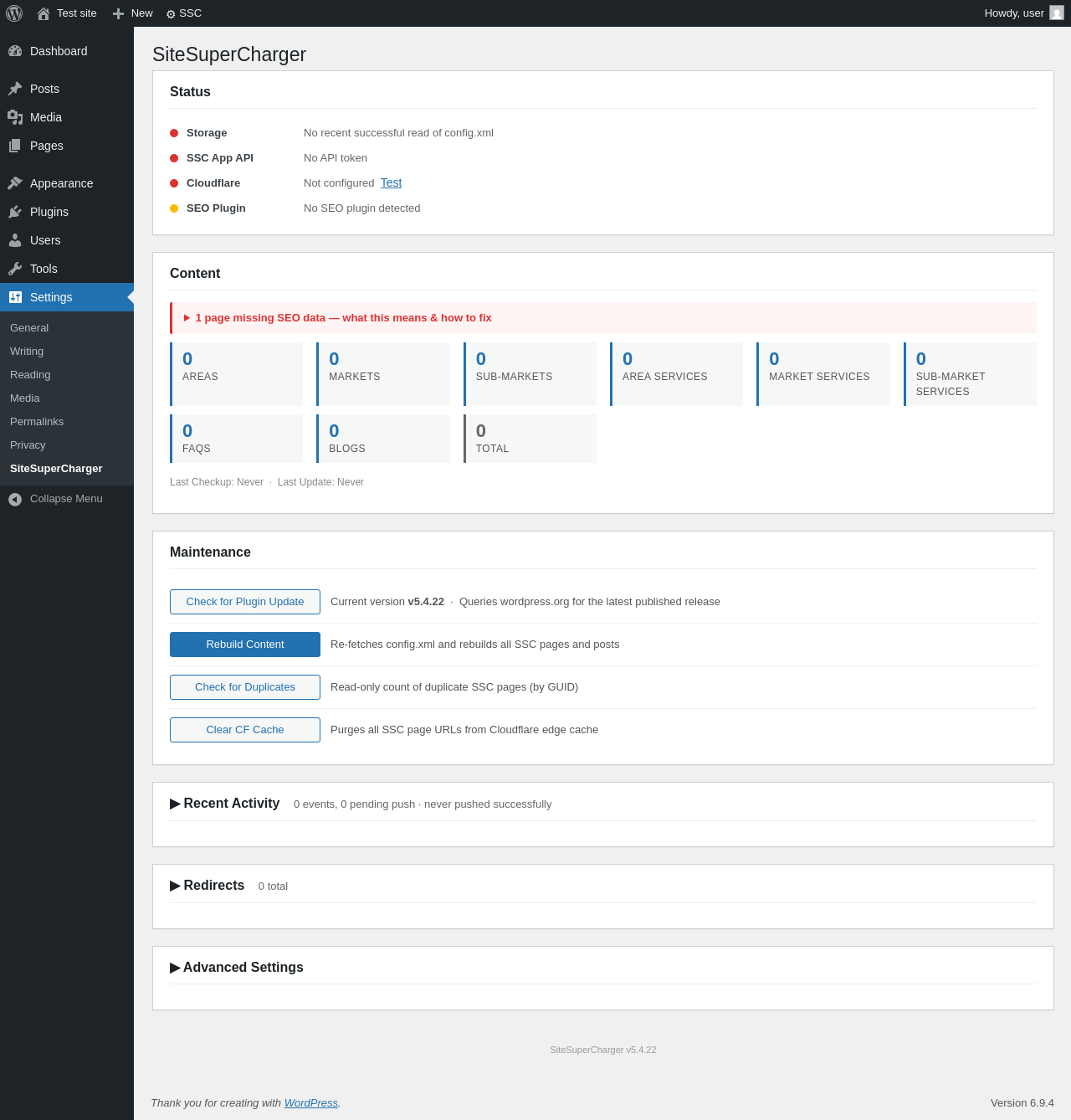Click the Plugins plug icon
Image resolution: width=1071 pixels, height=1120 pixels.
[x=15, y=212]
